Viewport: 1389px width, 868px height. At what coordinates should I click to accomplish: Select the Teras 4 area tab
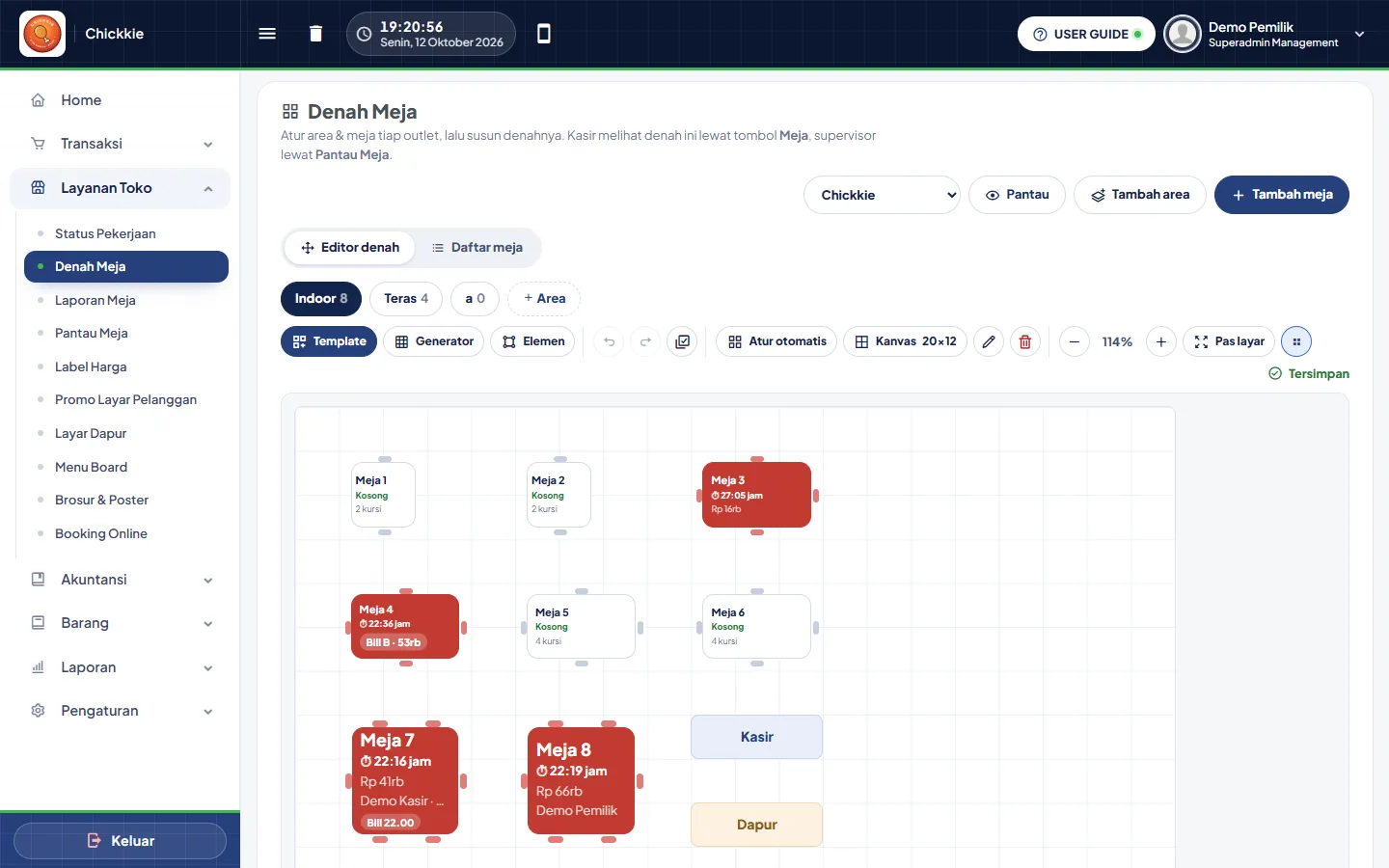[406, 299]
